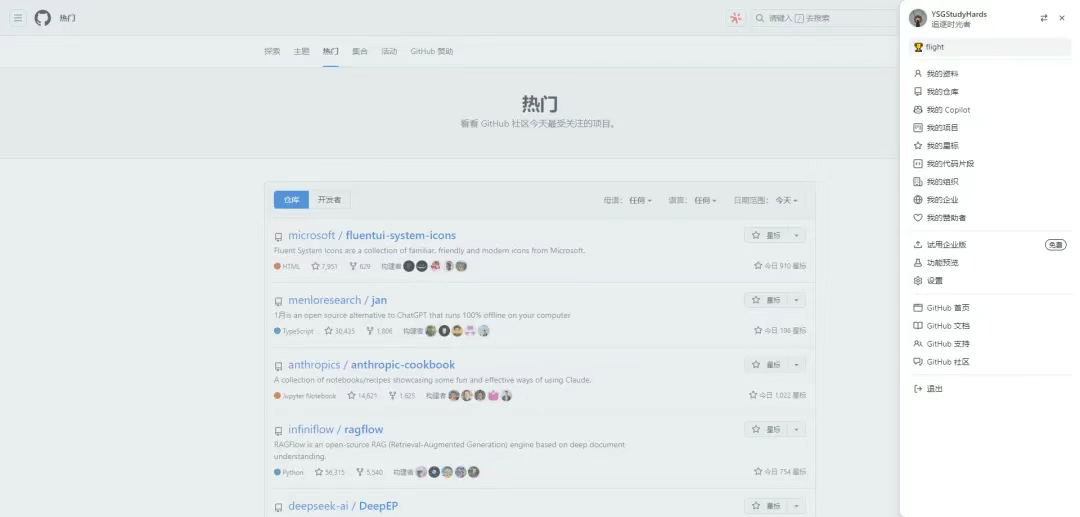1080x517 pixels.
Task: Switch to the 探索 tab
Action: click(272, 51)
